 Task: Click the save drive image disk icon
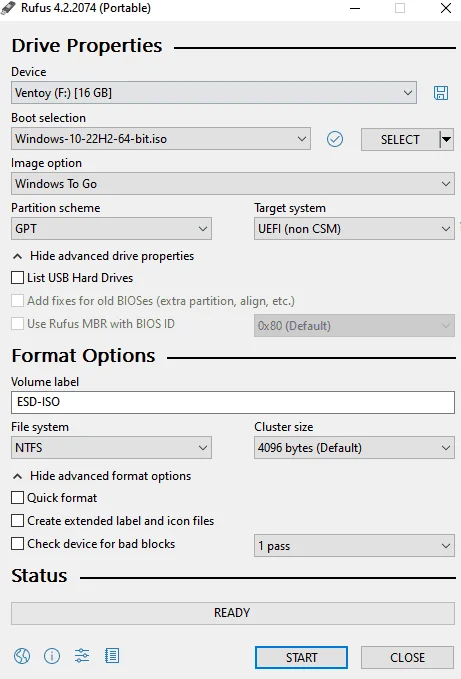(x=441, y=93)
